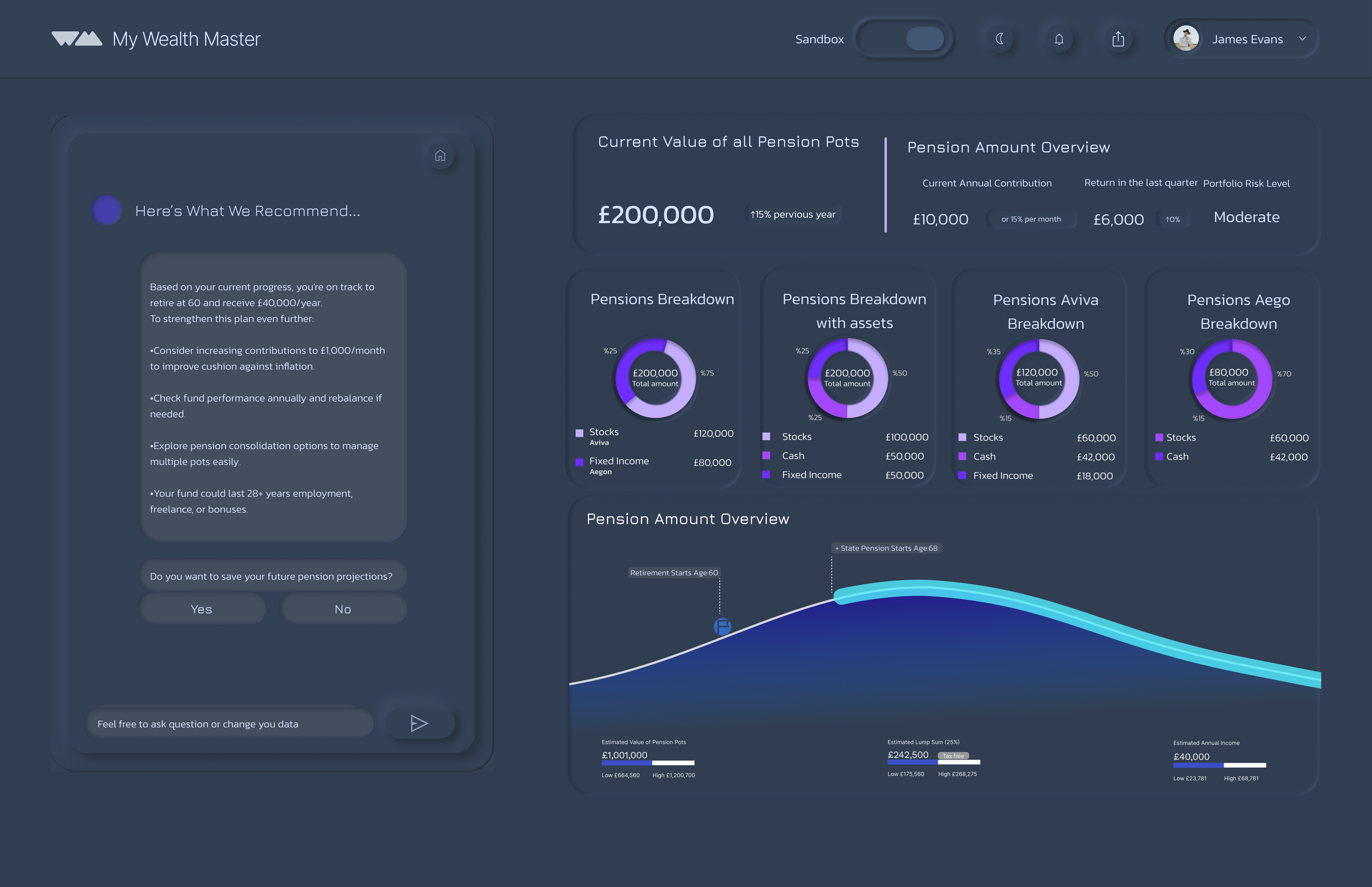Toggle the Sandbox mode switch
The height and width of the screenshot is (887, 1372).
click(903, 38)
